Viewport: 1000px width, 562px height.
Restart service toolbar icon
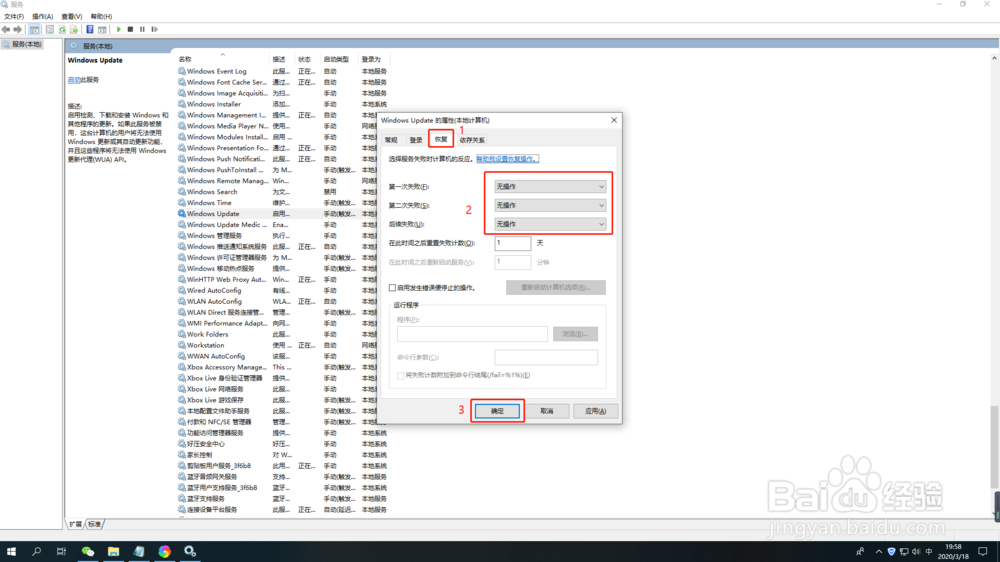click(x=154, y=29)
